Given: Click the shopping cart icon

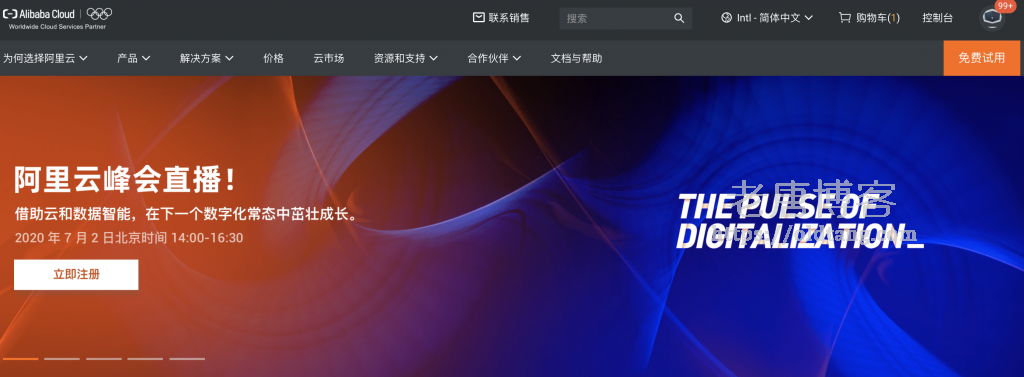Looking at the screenshot, I should click(x=844, y=18).
